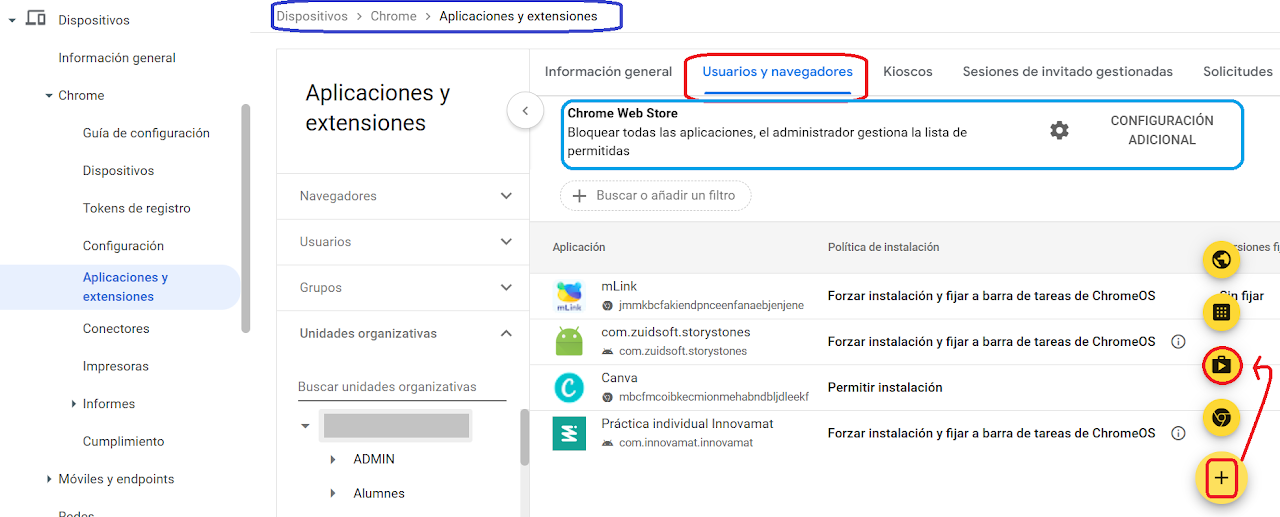This screenshot has height=517, width=1280.
Task: Click the add Chrome app icon
Action: pyautogui.click(x=1220, y=418)
